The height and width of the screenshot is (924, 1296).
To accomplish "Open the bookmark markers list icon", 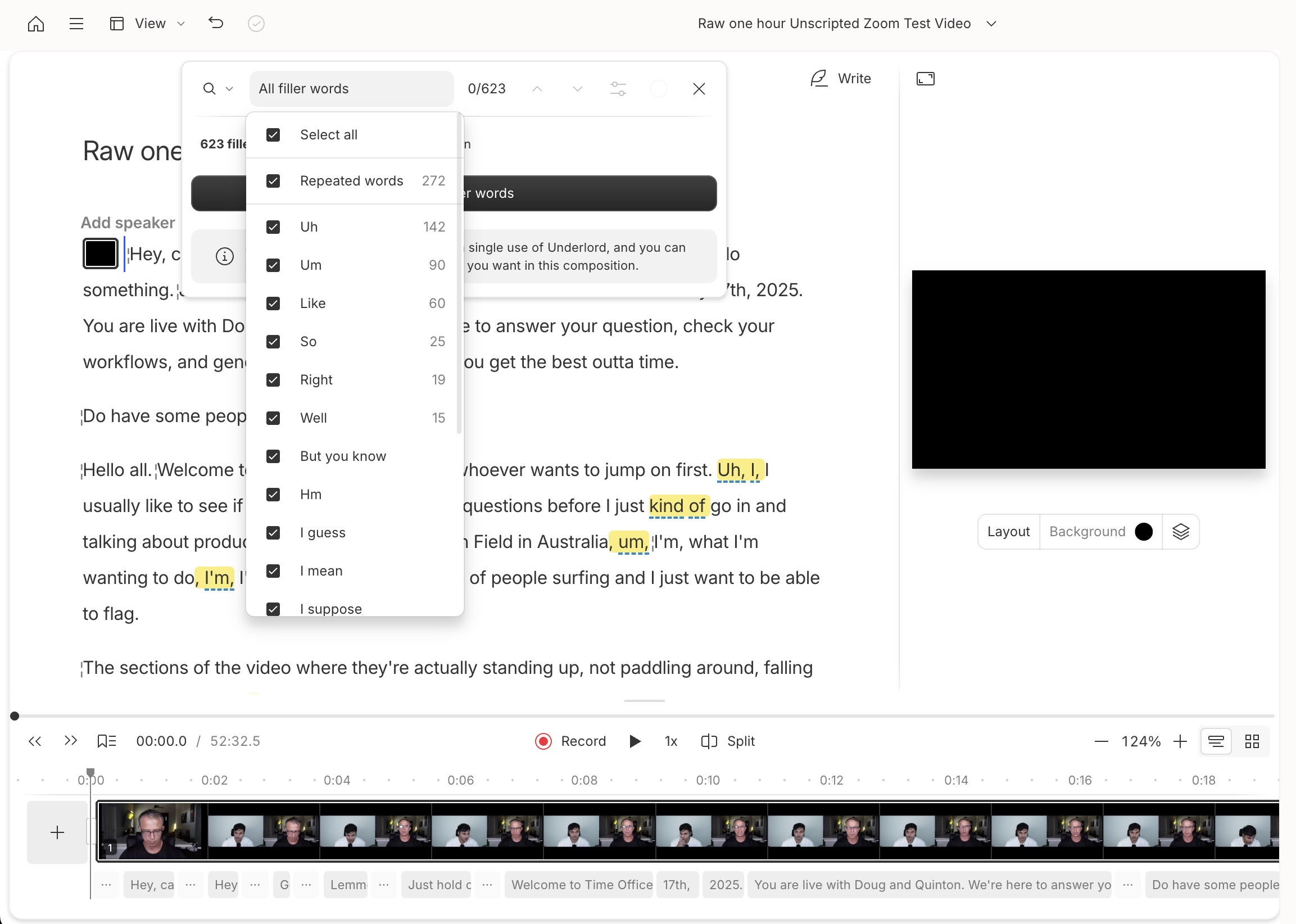I will (106, 741).
